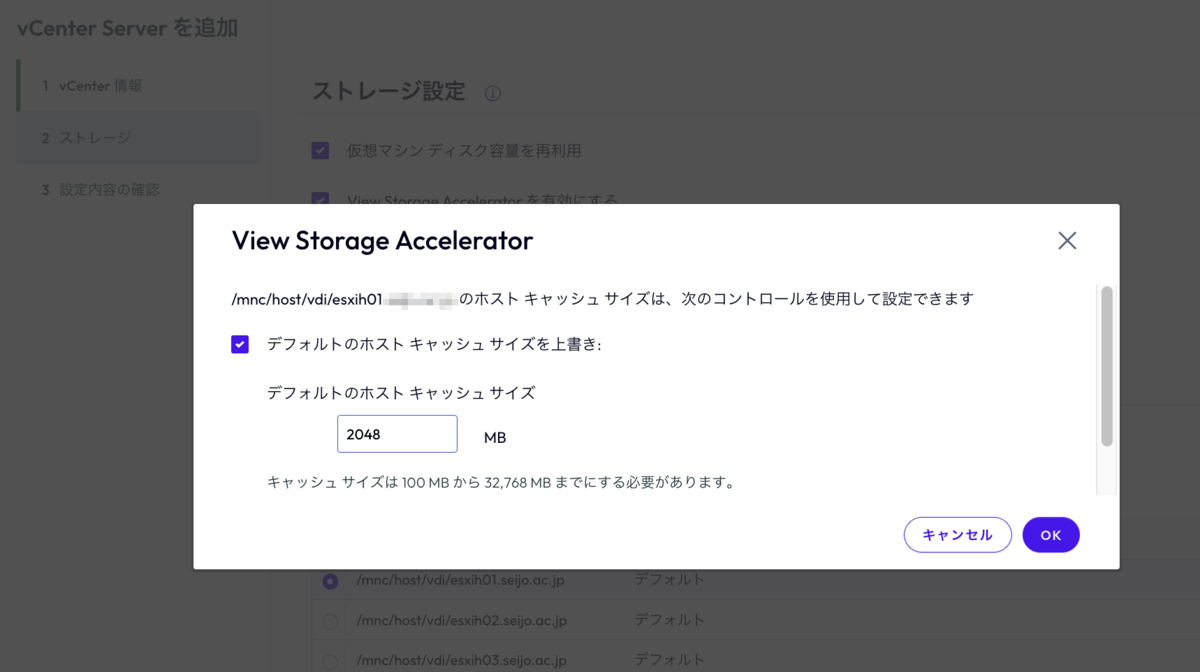1200x672 pixels.
Task: Click the キャッシュ サイズは 100 MB から 32,768 MB text
Action: pyautogui.click(x=501, y=483)
